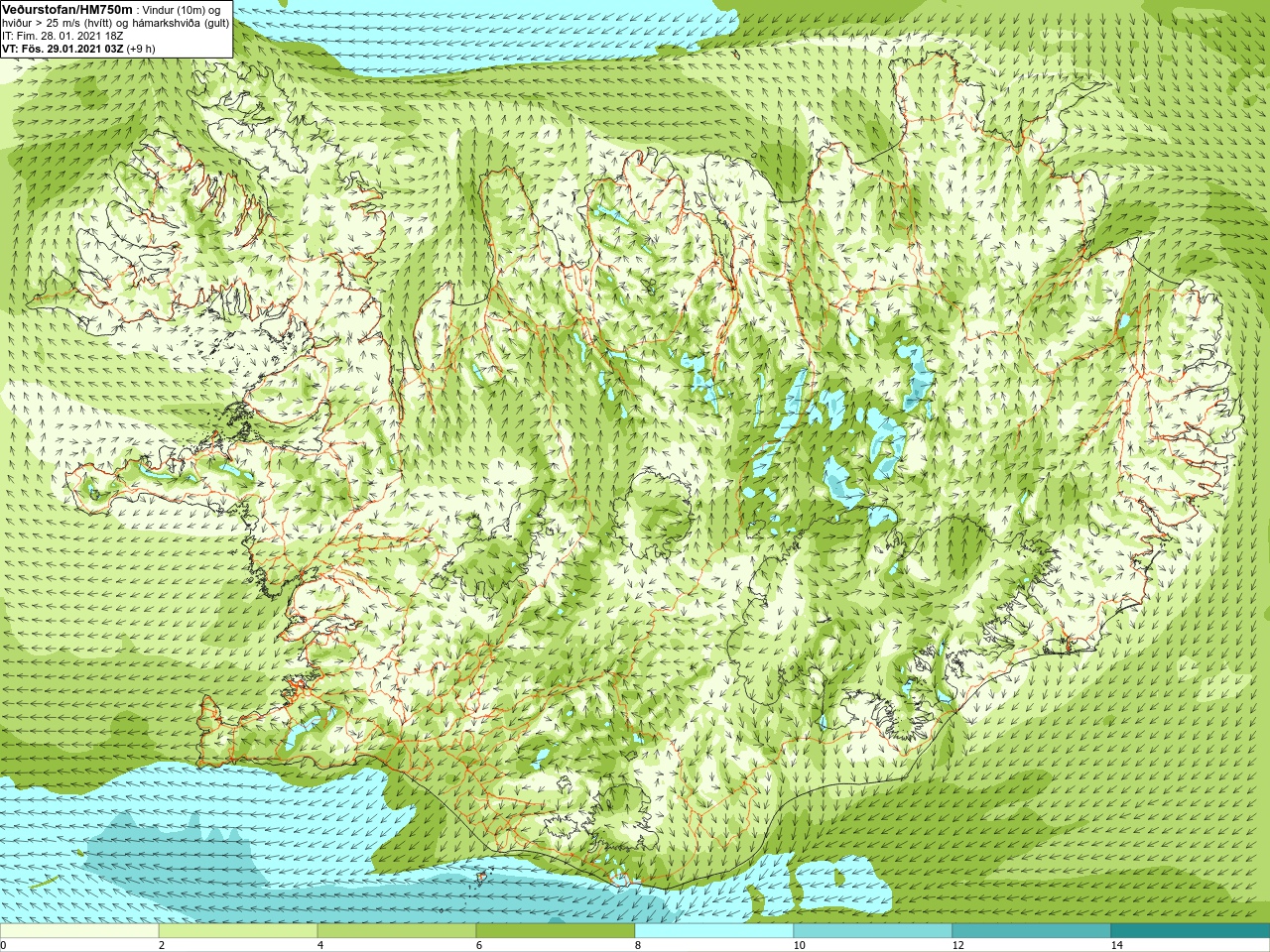Click the legend scale label '8'
The image size is (1270, 952).
(x=637, y=945)
